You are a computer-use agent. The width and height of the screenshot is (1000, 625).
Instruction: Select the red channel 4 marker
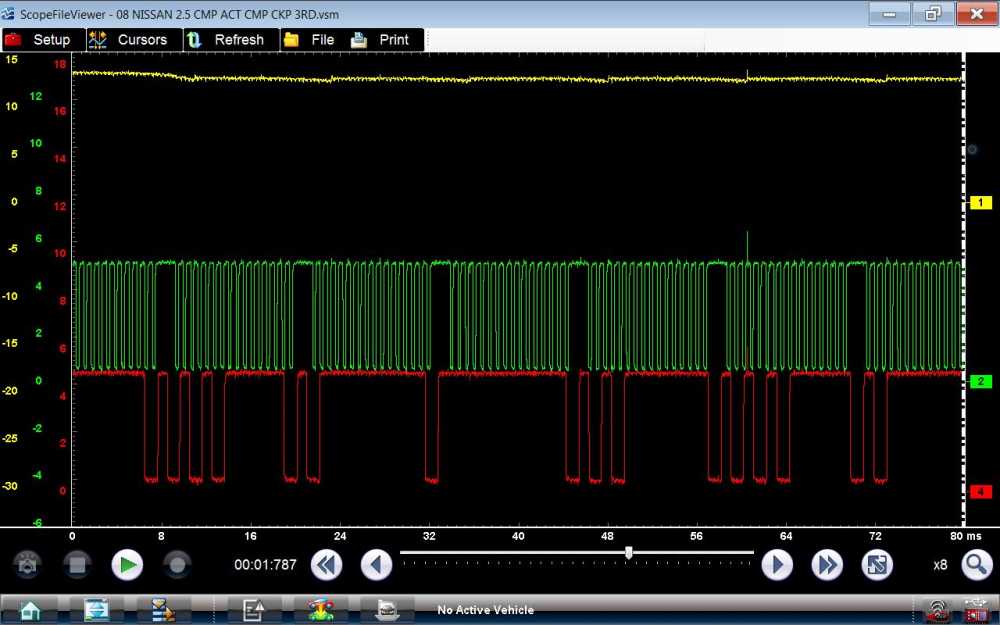(x=981, y=491)
